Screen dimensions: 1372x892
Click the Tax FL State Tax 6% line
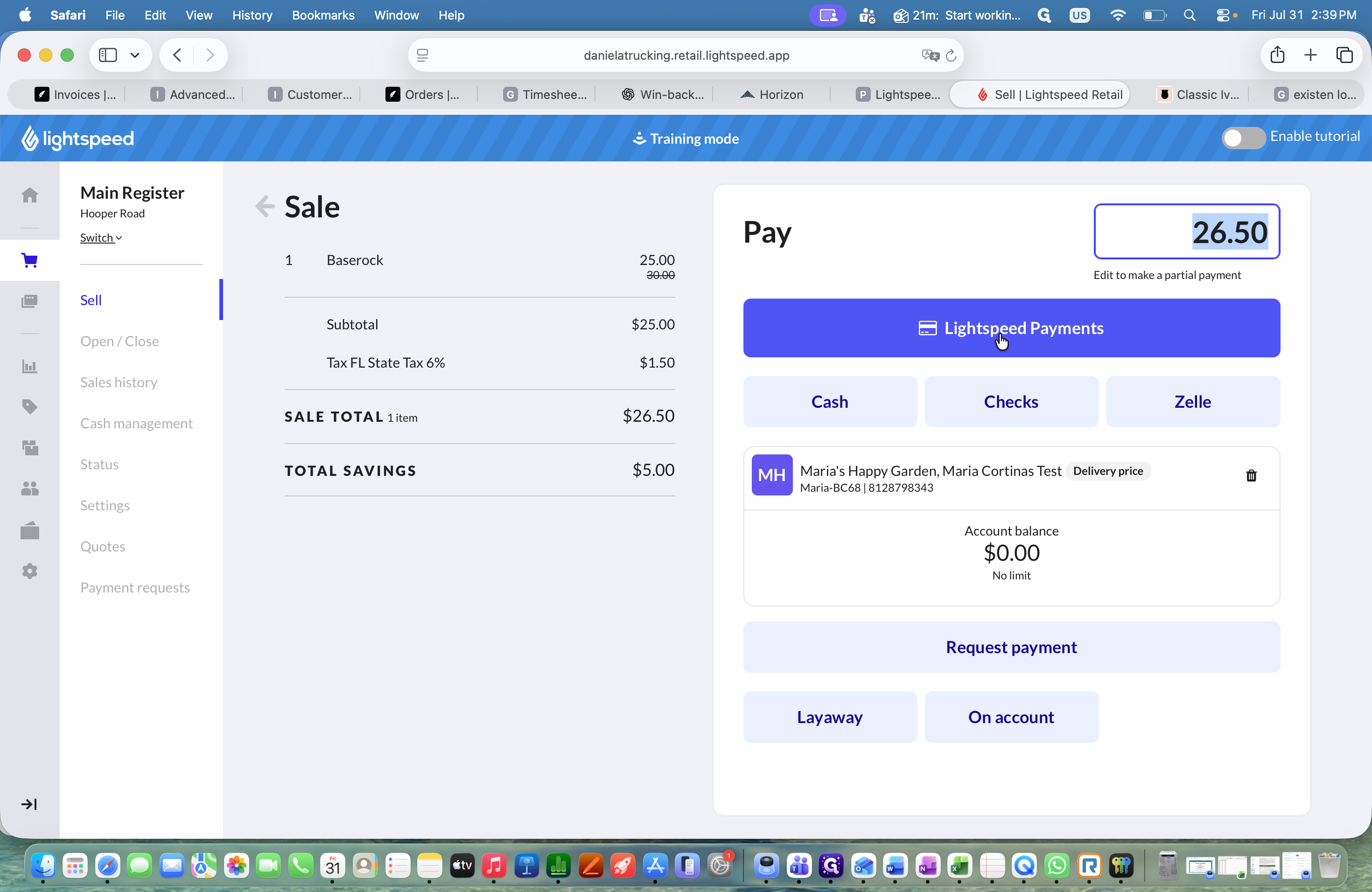point(480,362)
